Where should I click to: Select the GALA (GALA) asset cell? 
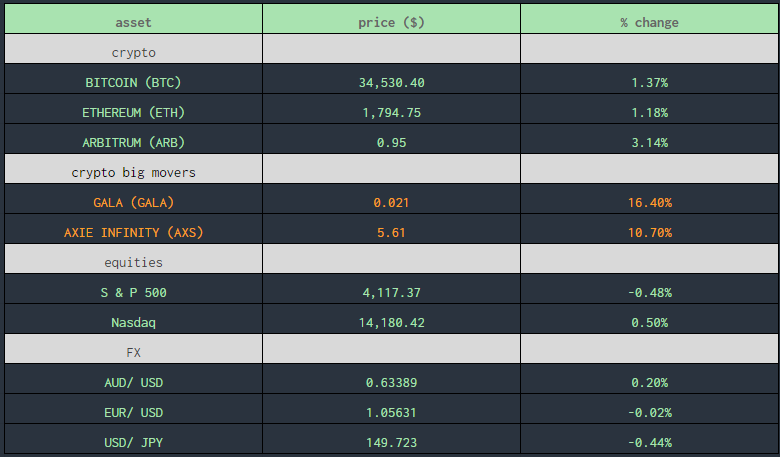coord(133,199)
